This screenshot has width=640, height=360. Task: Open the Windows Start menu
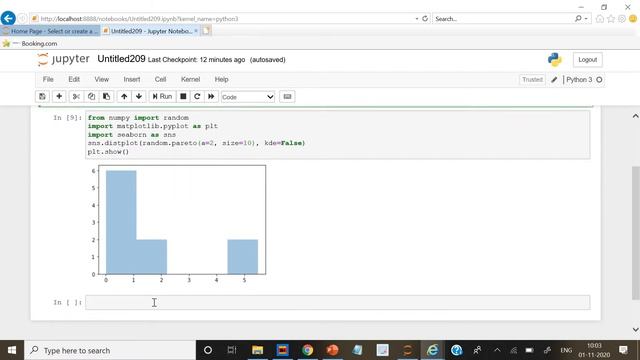click(12, 350)
